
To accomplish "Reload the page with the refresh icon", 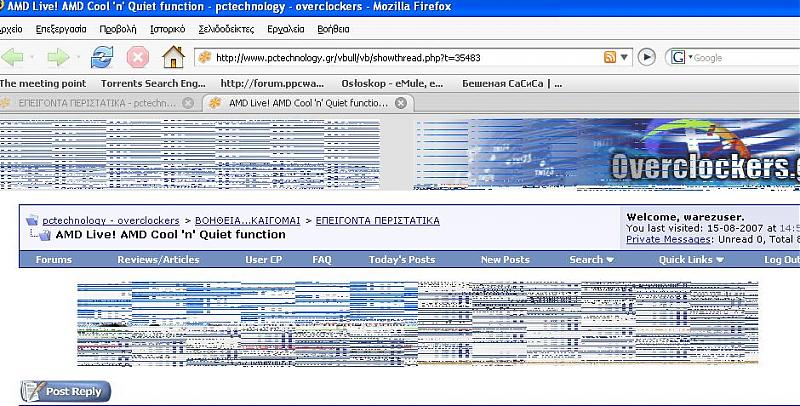I will pos(102,57).
